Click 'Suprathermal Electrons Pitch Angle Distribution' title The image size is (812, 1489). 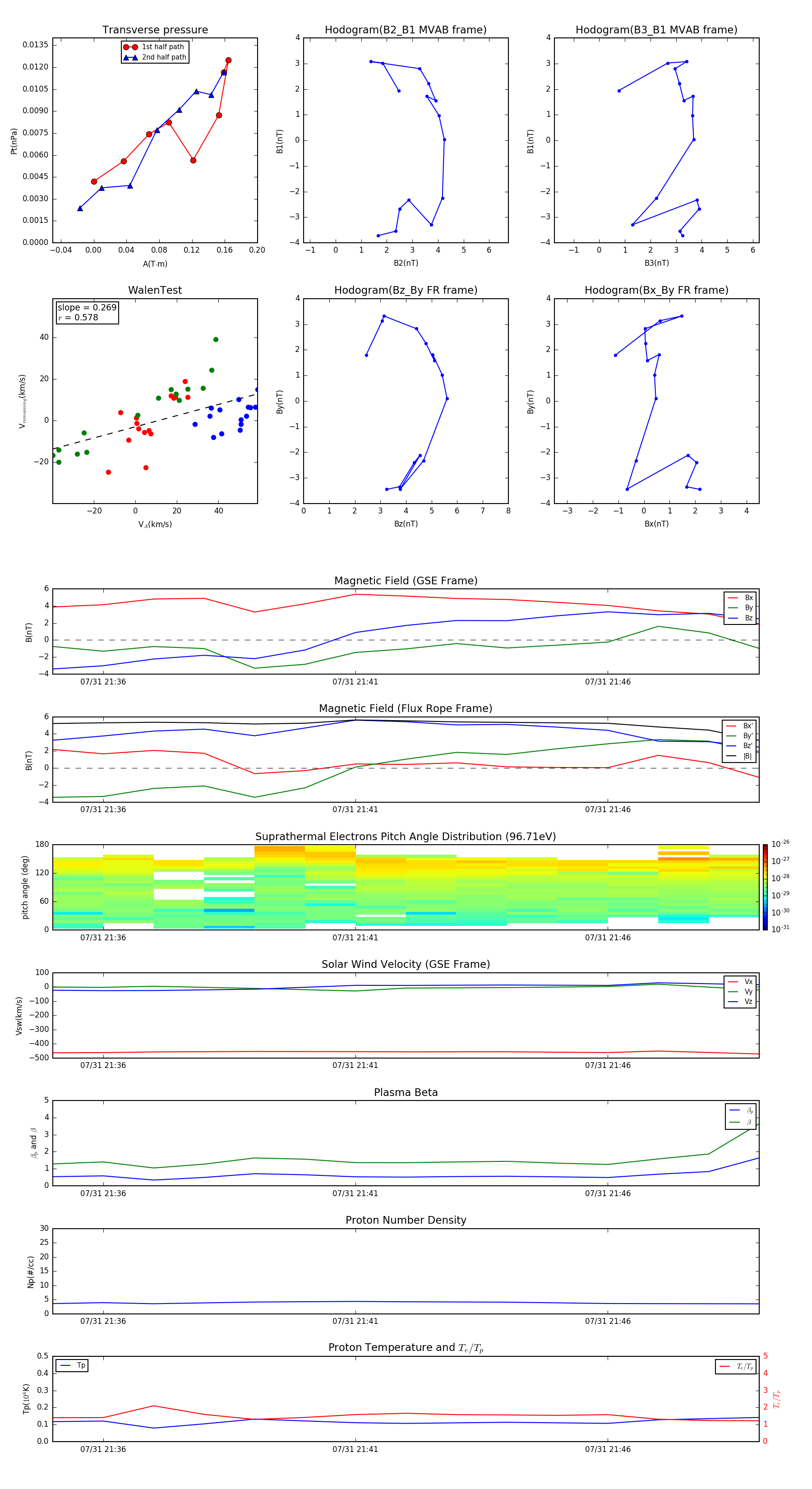(406, 837)
